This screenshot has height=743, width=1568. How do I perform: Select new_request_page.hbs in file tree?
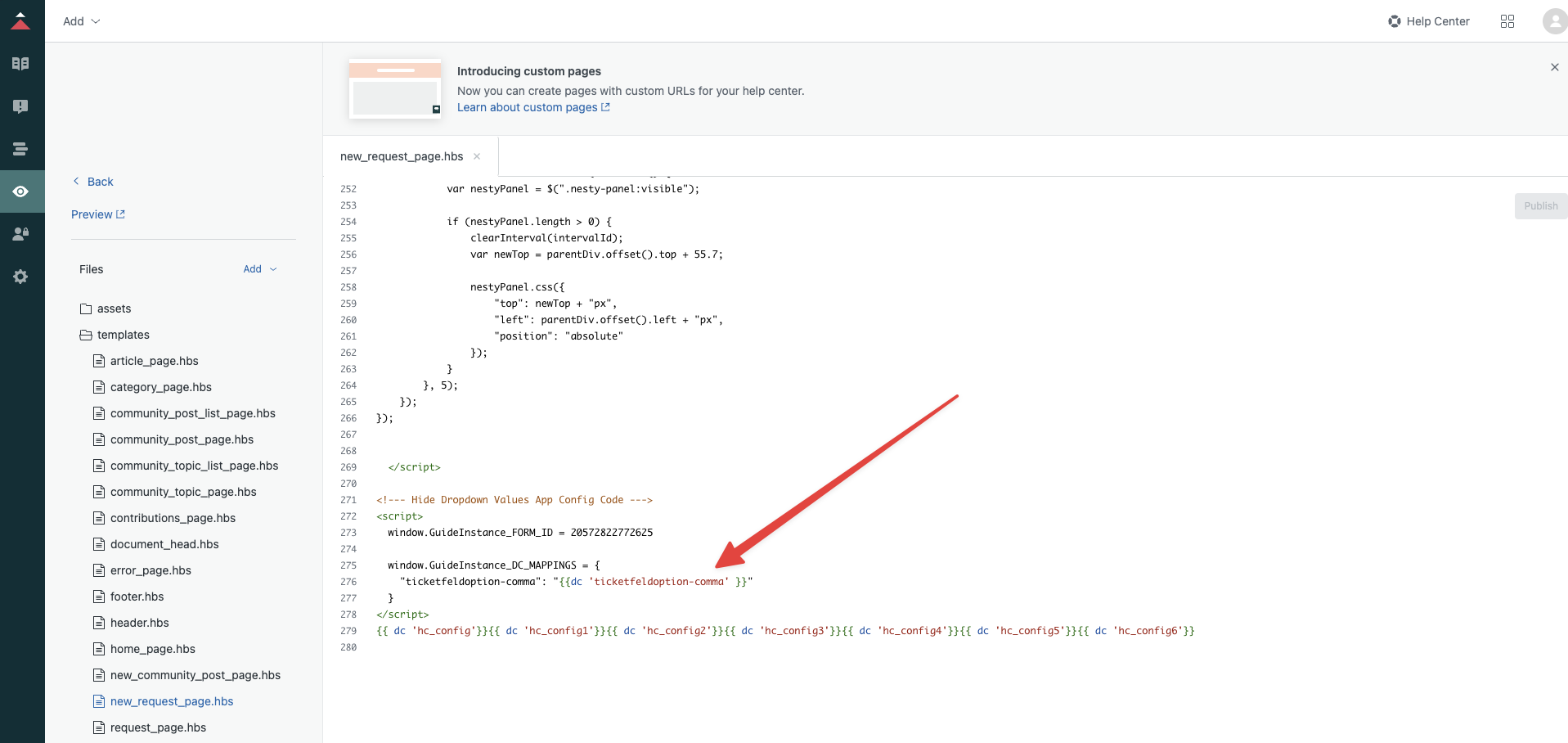point(164,701)
